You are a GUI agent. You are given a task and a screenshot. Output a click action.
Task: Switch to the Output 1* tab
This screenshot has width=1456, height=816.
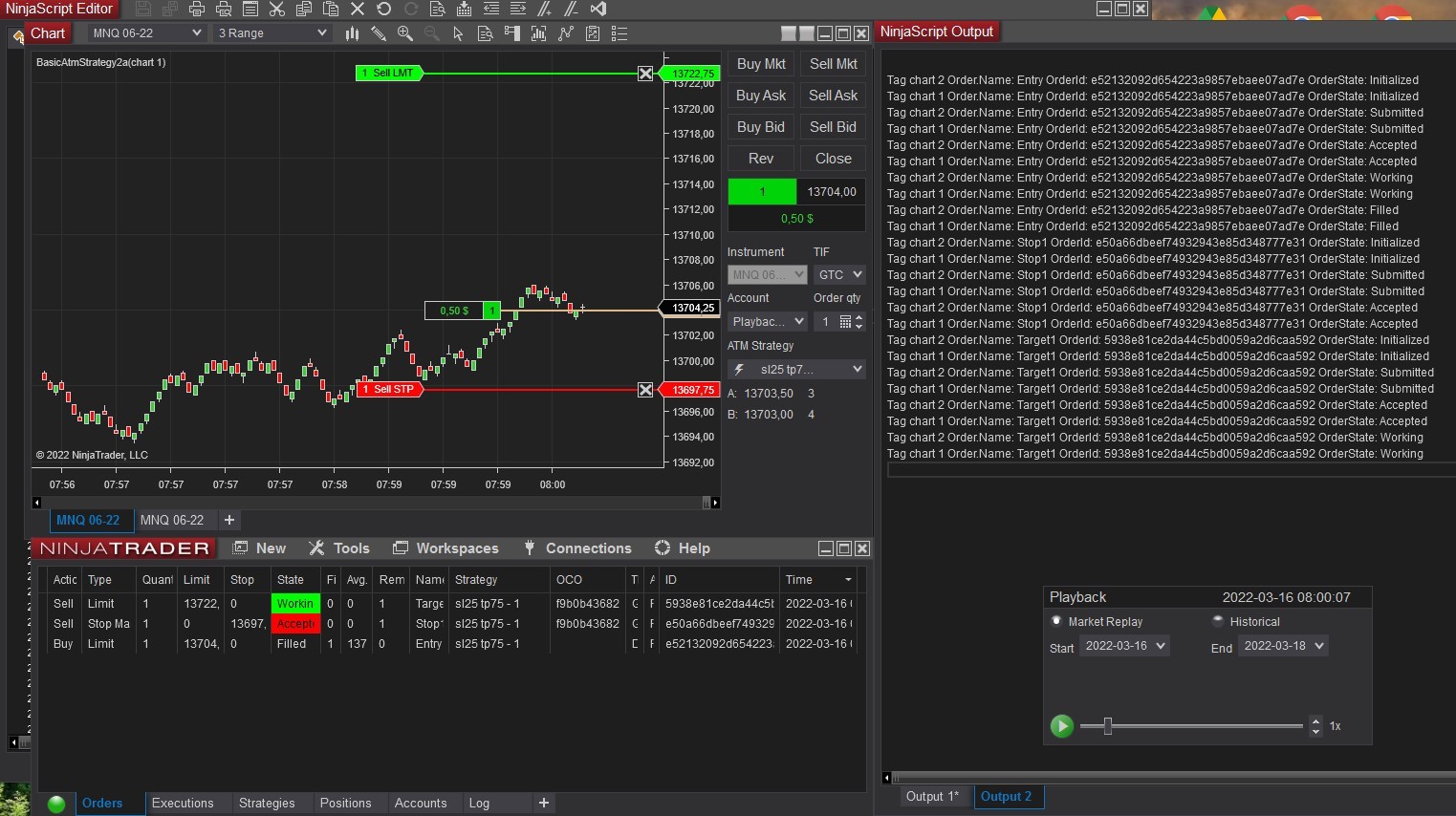(932, 797)
